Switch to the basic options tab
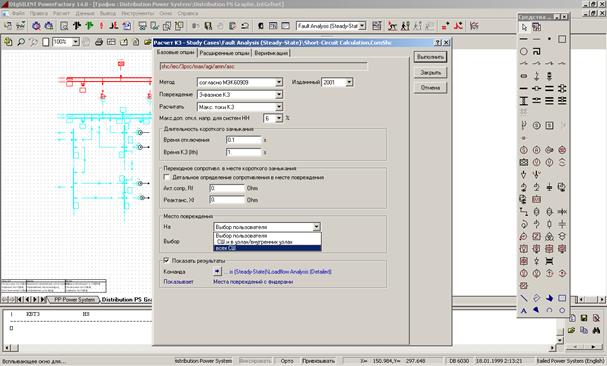The width and height of the screenshot is (607, 366). [x=175, y=52]
